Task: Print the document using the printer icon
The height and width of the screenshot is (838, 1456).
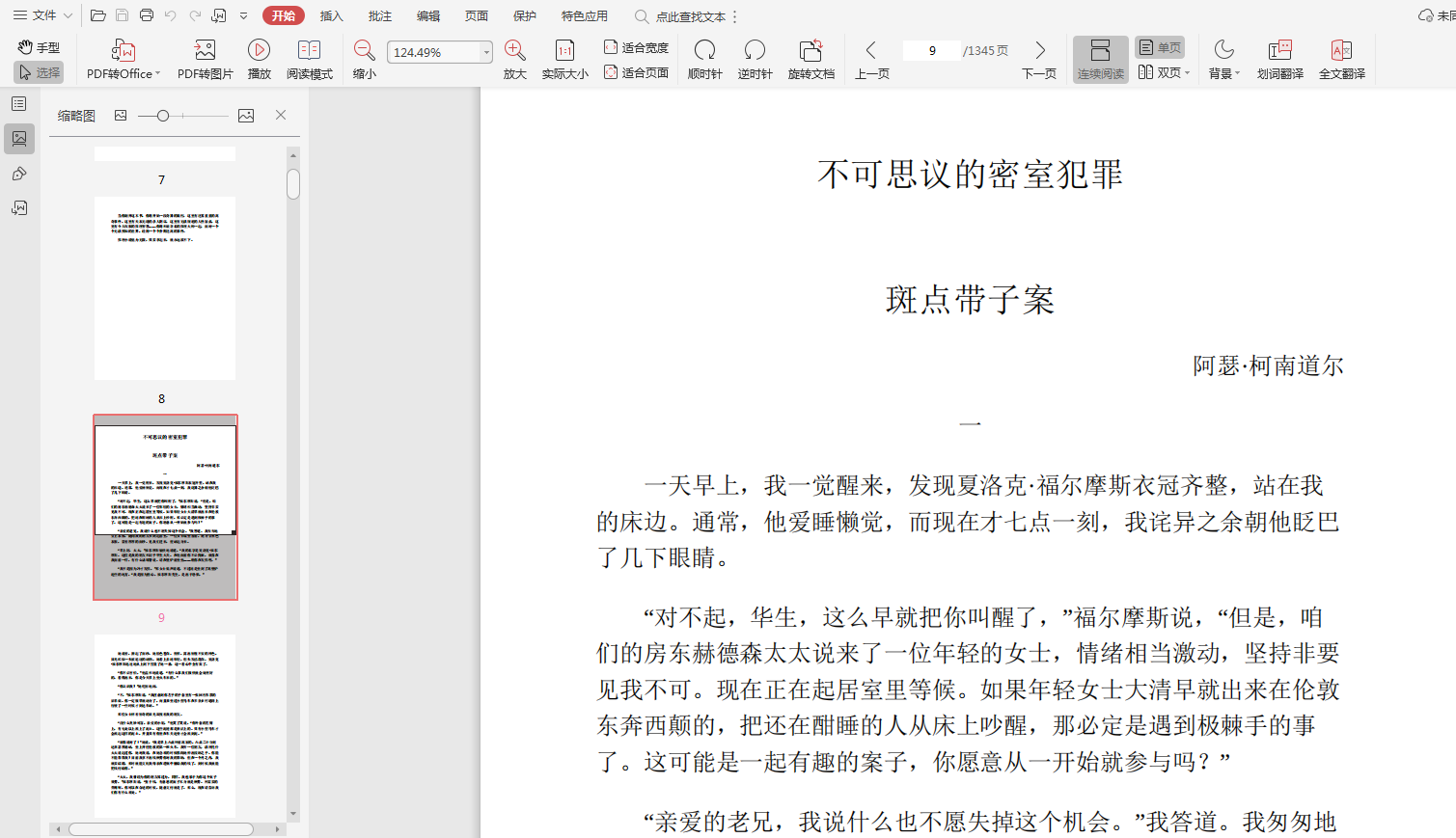Action: coord(147,15)
